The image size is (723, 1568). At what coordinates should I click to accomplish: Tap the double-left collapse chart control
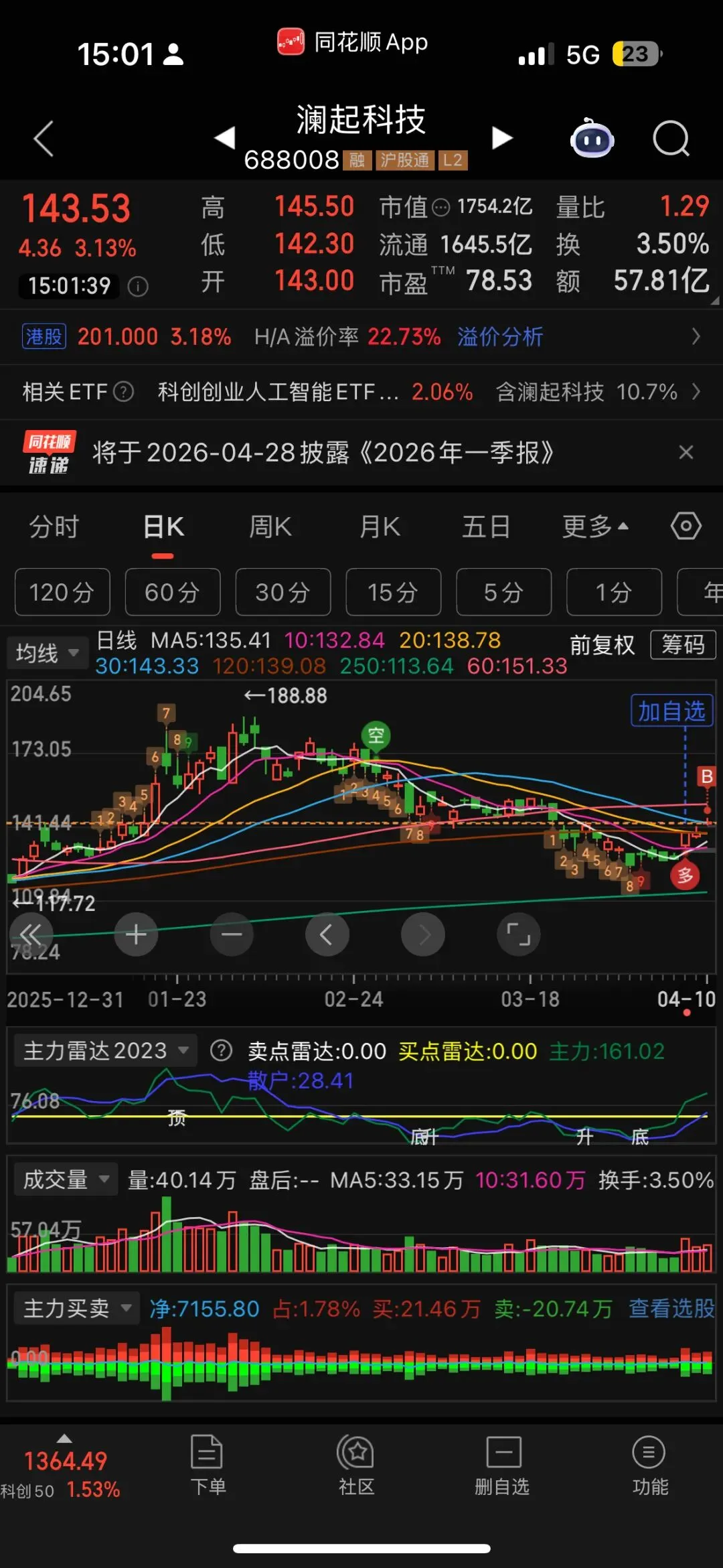click(x=31, y=934)
